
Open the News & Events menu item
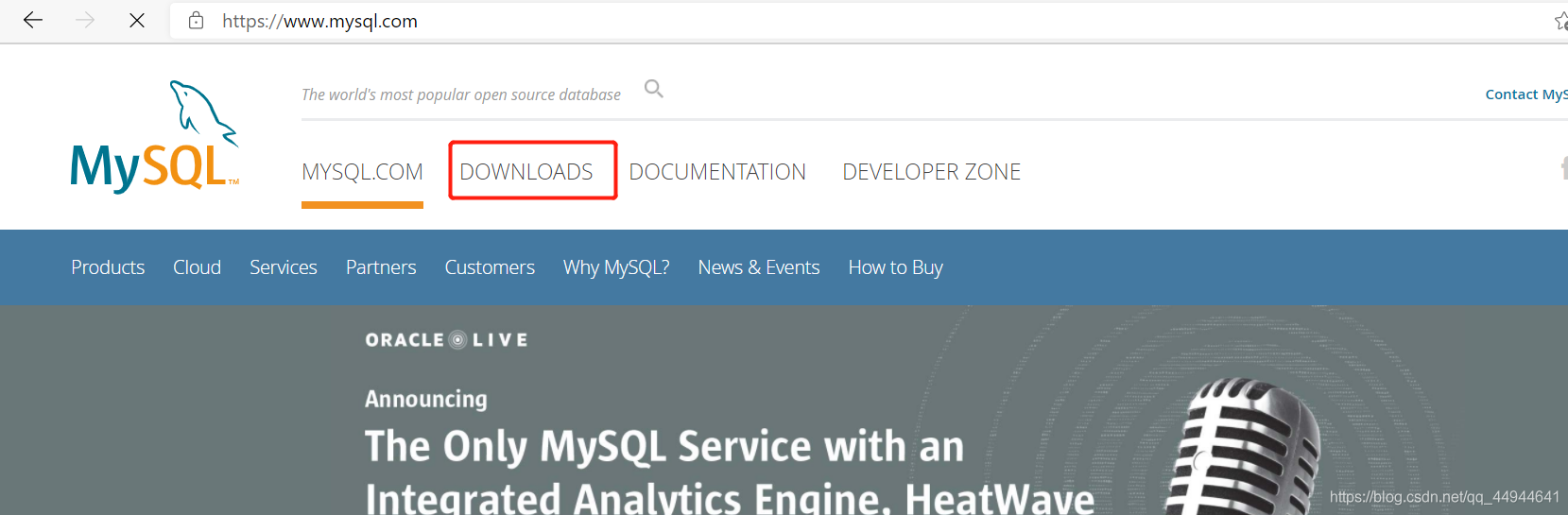759,267
